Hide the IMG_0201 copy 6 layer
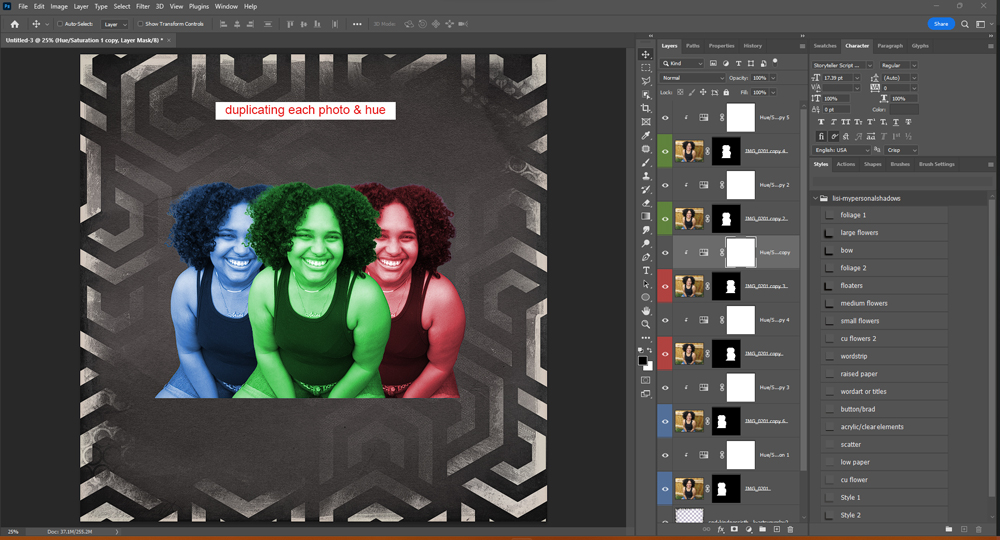Image resolution: width=1000 pixels, height=540 pixels. coord(665,421)
